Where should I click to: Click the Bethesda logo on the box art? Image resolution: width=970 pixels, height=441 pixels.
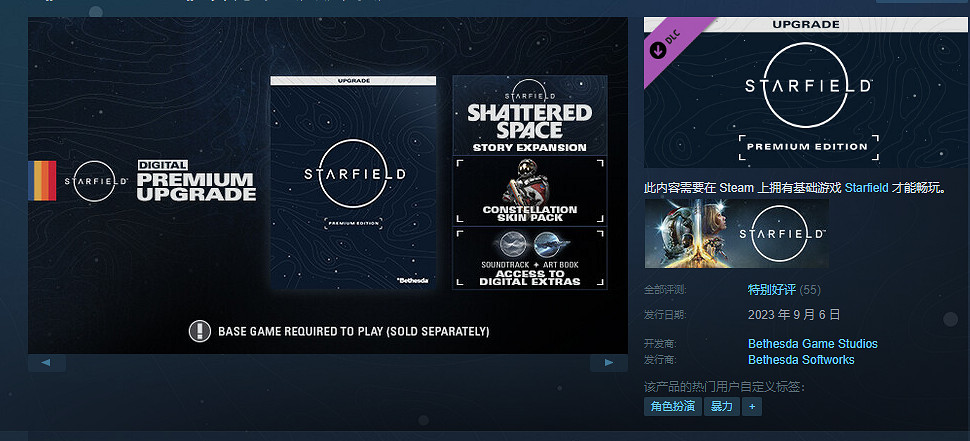411,280
